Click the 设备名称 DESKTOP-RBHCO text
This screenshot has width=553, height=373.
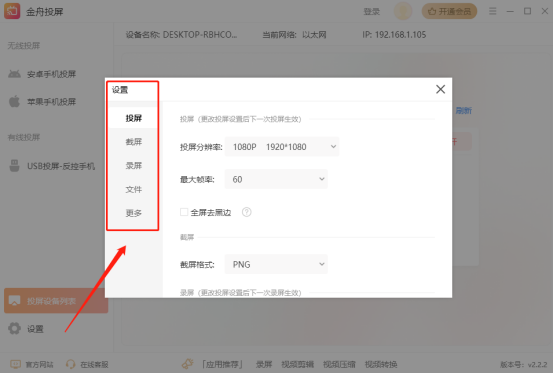coord(181,35)
